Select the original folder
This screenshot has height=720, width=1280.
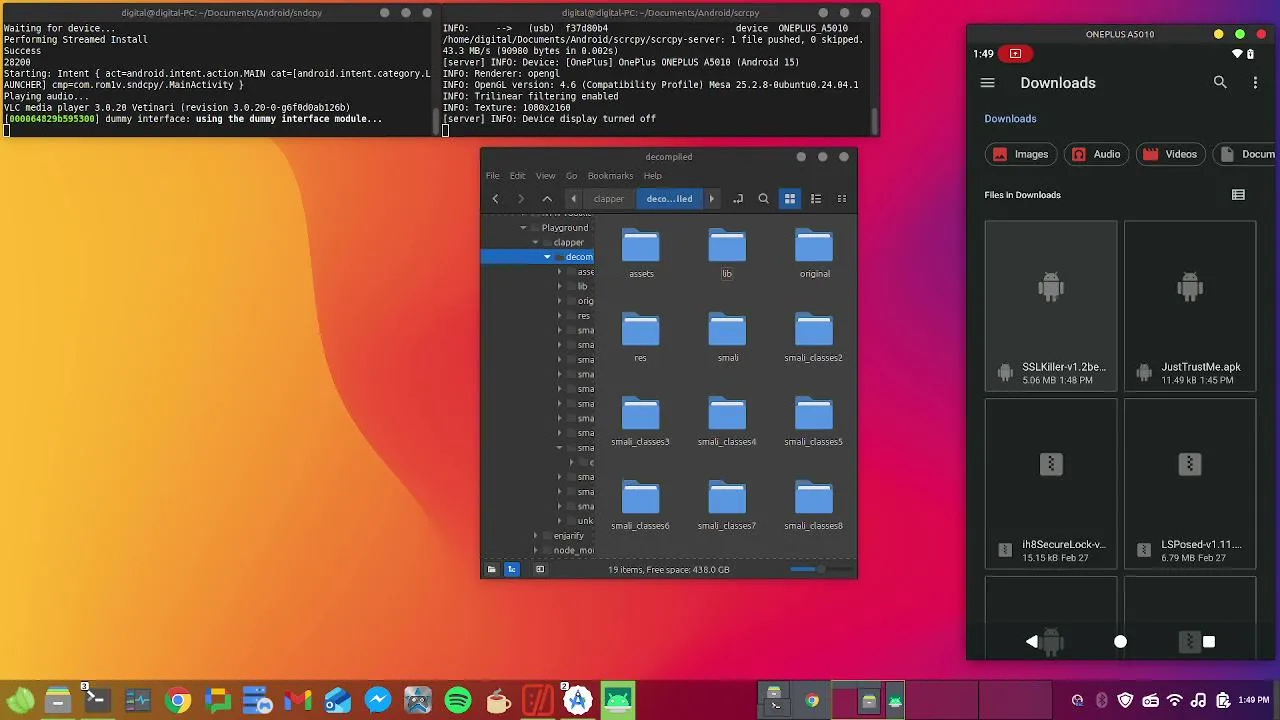814,254
